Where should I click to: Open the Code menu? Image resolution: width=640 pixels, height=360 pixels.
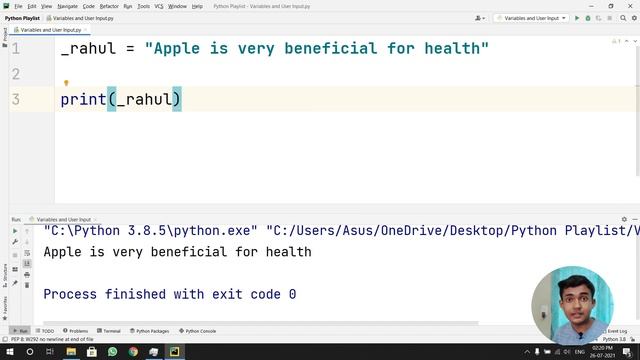89,6
